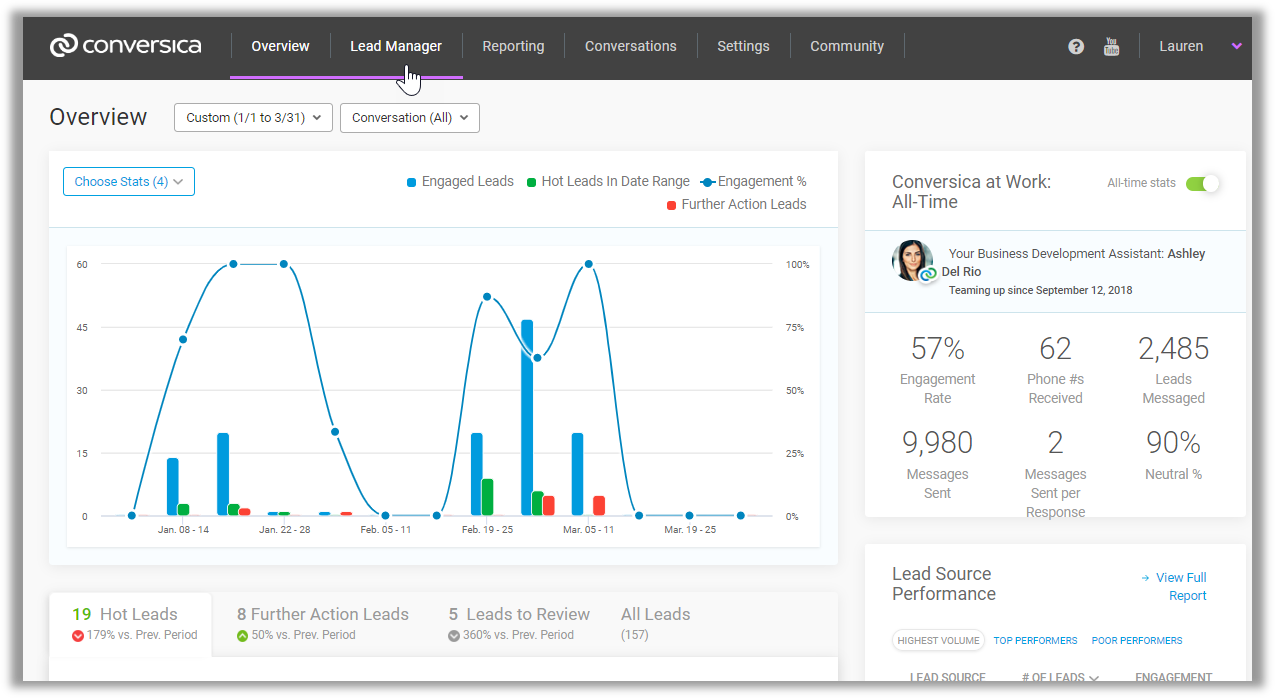Click the tallest Engaged Leads bar in chart
1275x698 pixels.
[527, 418]
